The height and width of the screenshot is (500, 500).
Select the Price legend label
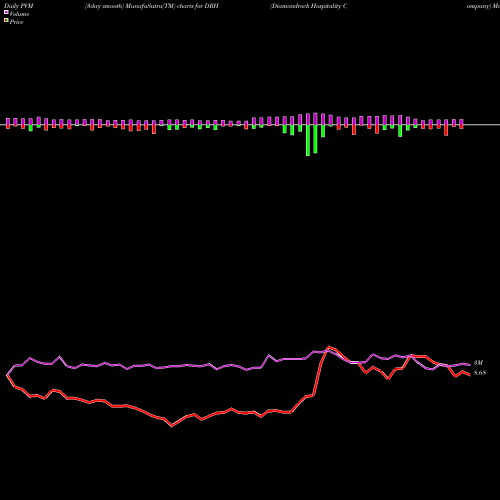(16, 22)
